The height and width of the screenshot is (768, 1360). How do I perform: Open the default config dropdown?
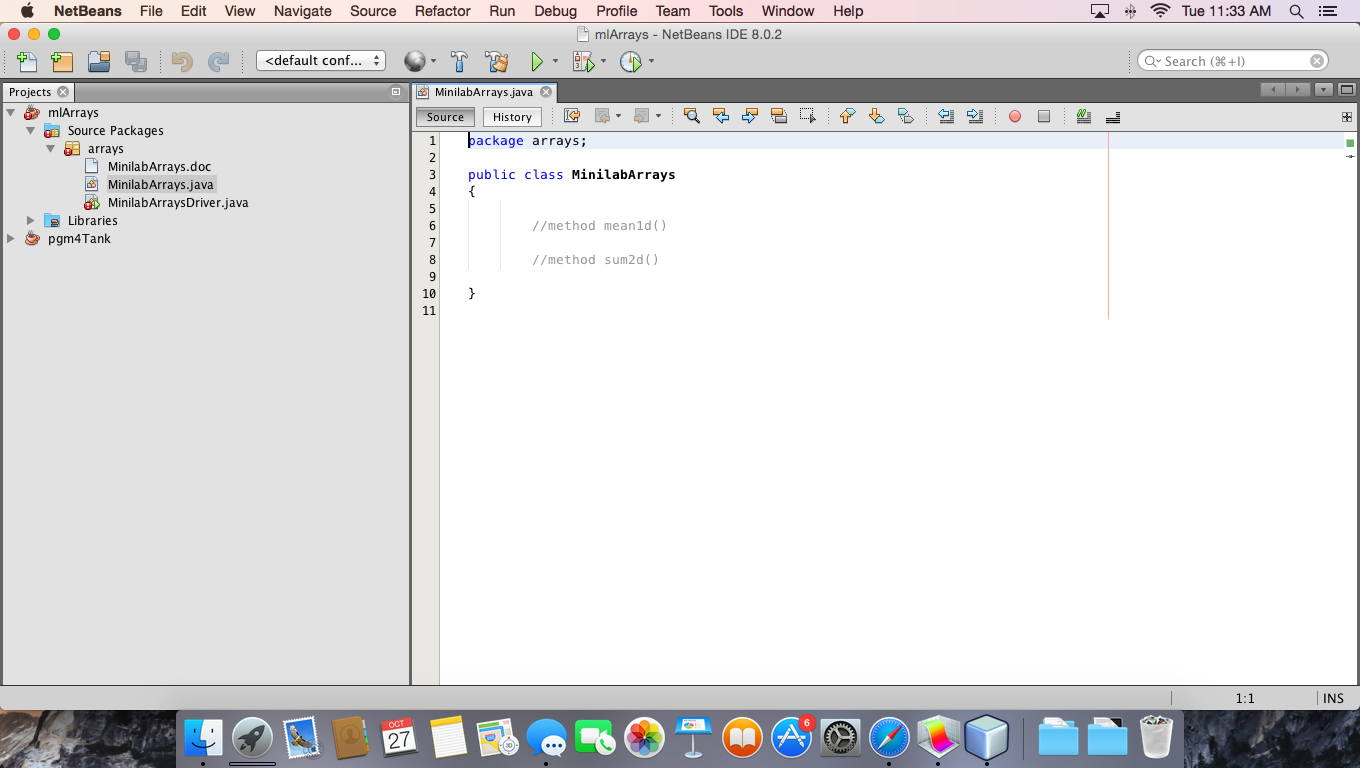point(321,61)
